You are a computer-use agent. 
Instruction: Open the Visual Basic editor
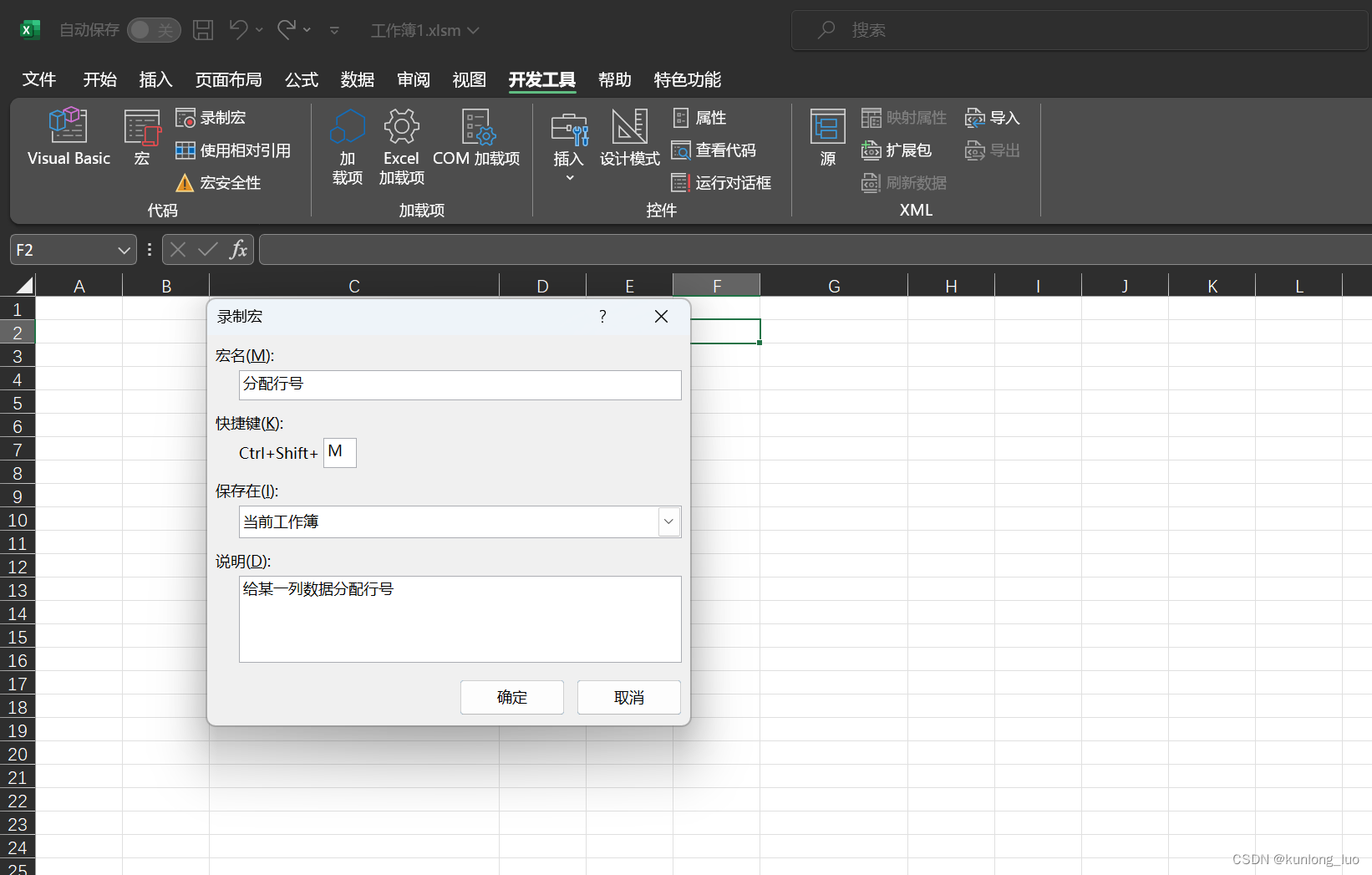pos(69,137)
